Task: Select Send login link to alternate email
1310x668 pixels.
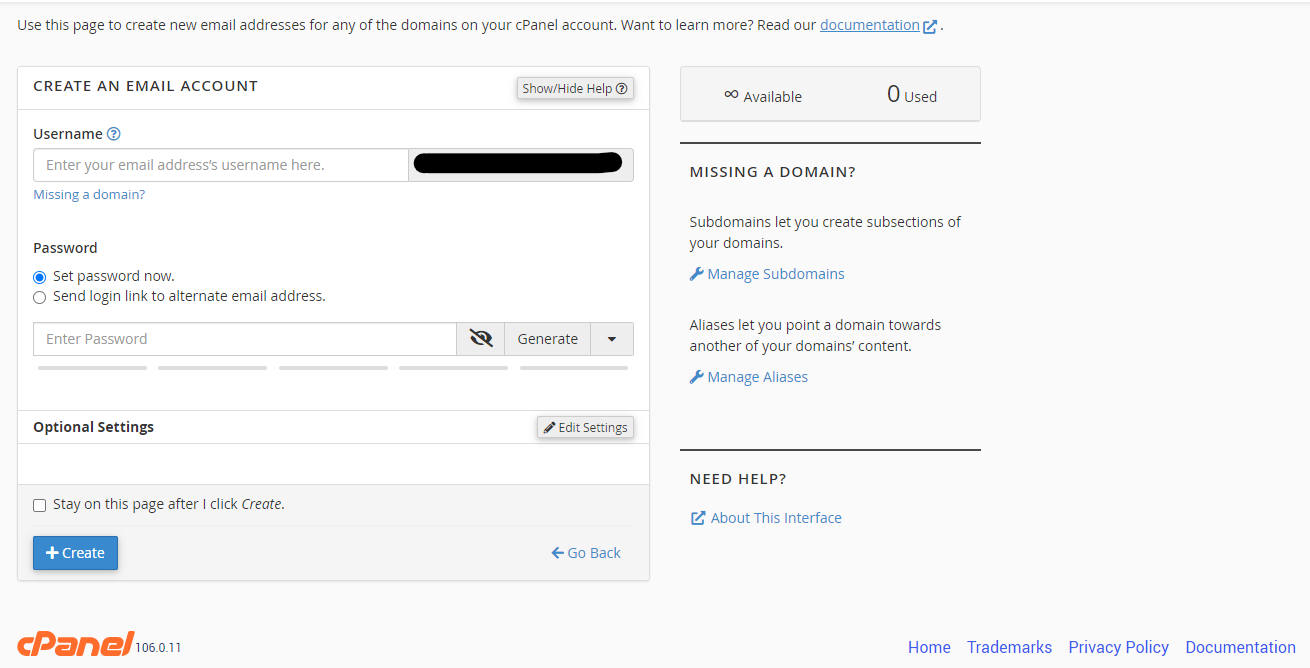Action: click(40, 297)
